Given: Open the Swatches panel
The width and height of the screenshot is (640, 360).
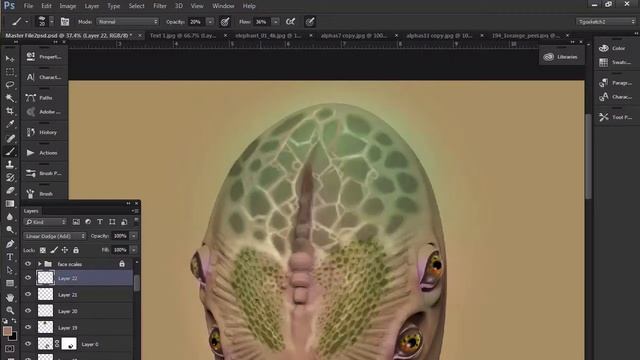Looking at the screenshot, I should (x=615, y=62).
